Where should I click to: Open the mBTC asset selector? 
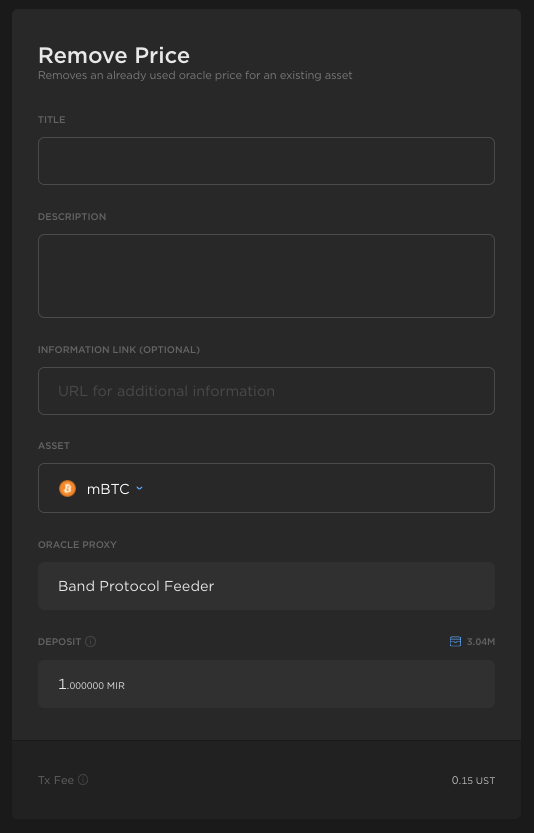(266, 488)
